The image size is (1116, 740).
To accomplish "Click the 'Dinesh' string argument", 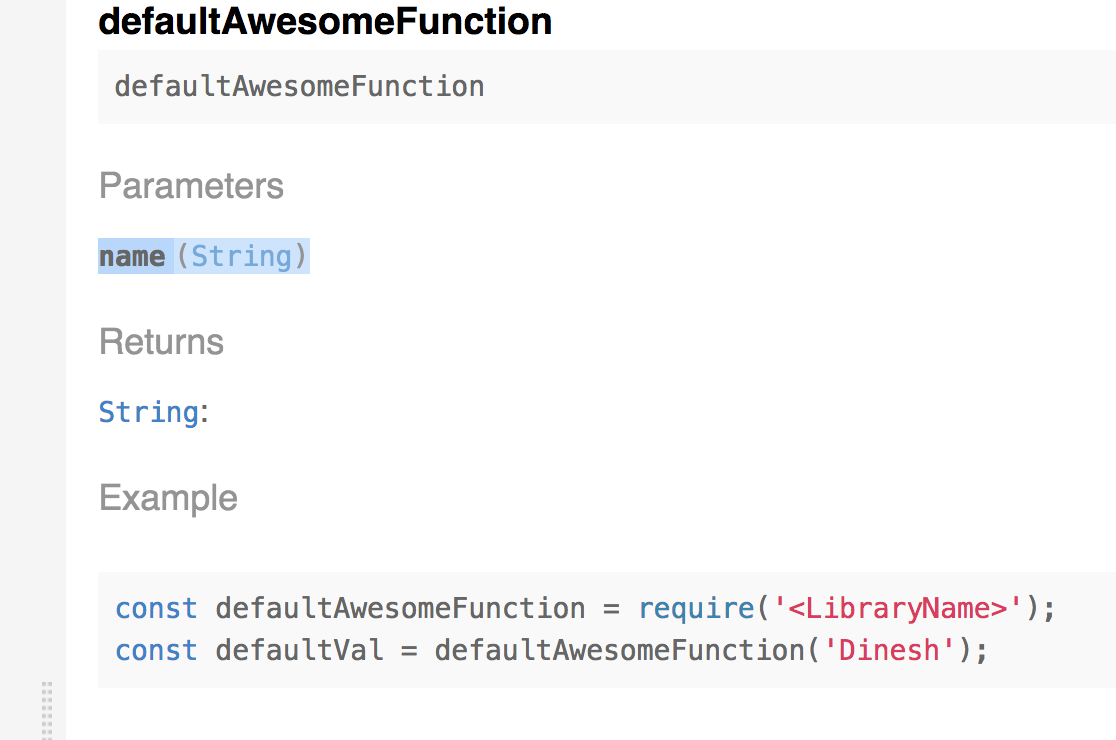I will (x=890, y=650).
